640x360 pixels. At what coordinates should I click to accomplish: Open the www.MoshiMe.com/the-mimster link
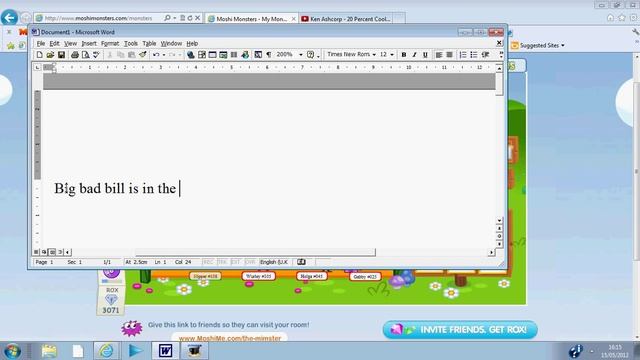[230, 338]
